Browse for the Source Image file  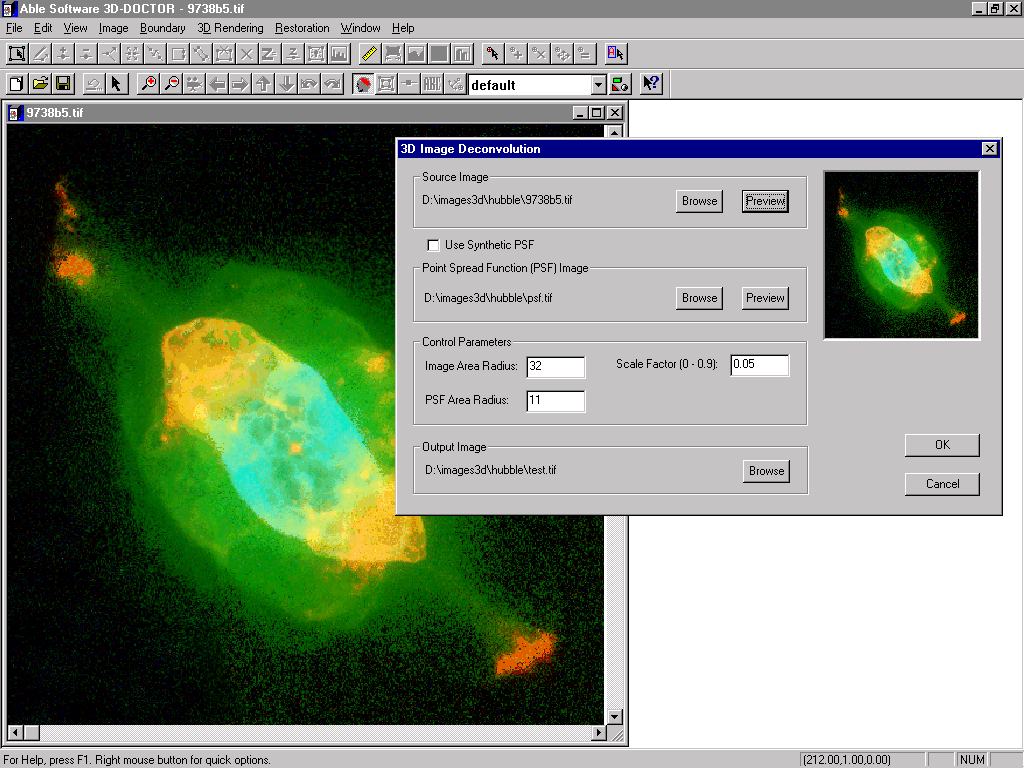click(699, 201)
